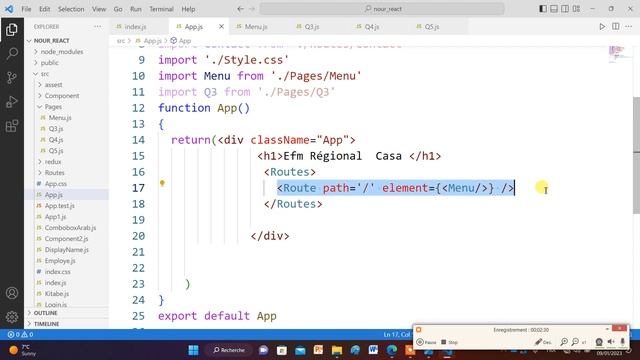Click the taskbar Recherche search box
640x360 pixels.
(x=229, y=350)
